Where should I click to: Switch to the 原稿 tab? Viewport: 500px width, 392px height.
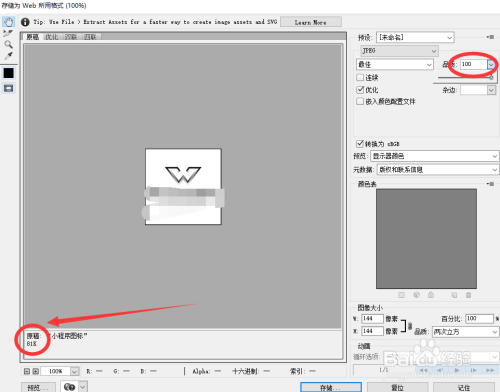pos(33,37)
